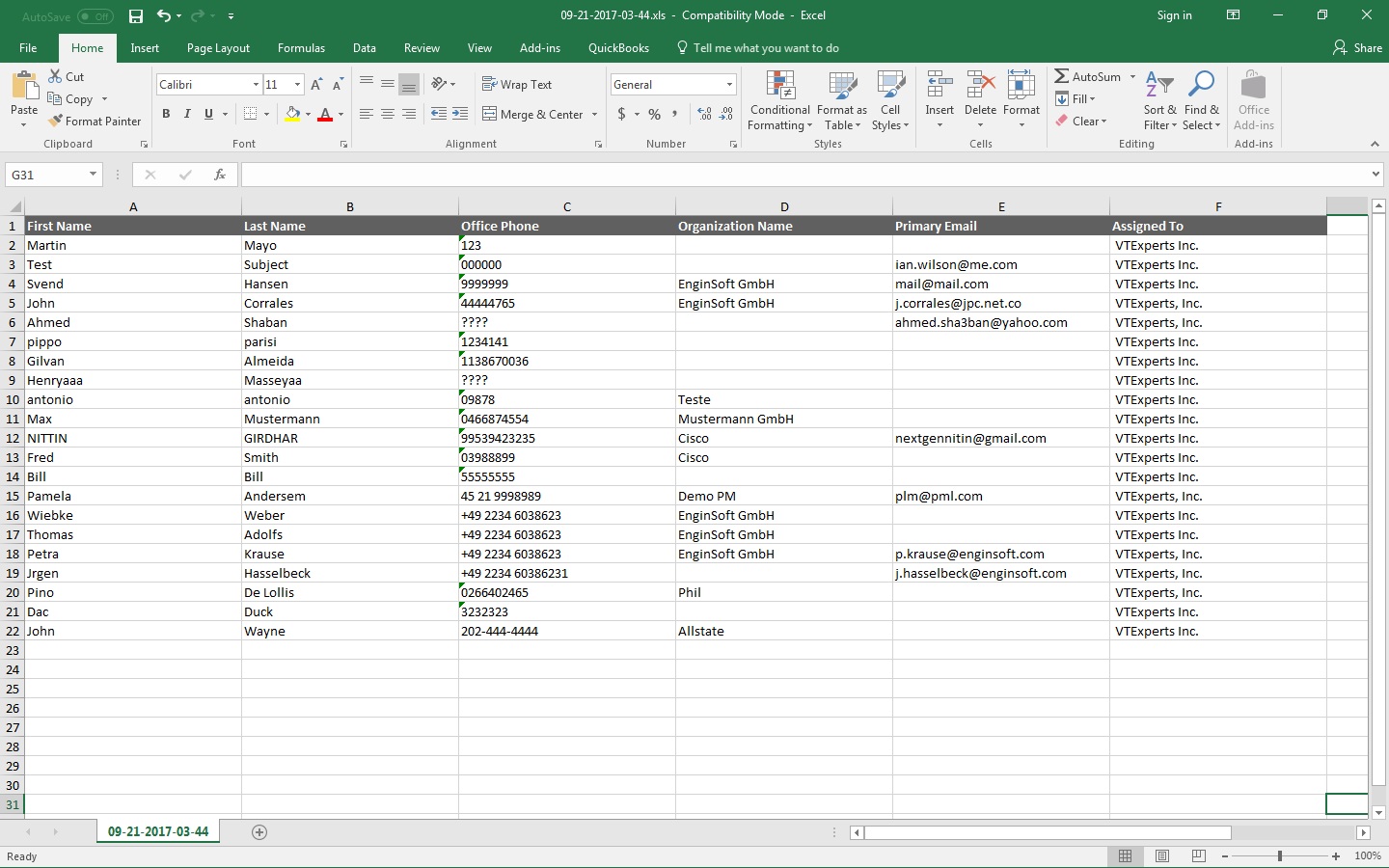This screenshot has height=868, width=1389.
Task: Switch to the QuickBooks tab
Action: pyautogui.click(x=618, y=48)
